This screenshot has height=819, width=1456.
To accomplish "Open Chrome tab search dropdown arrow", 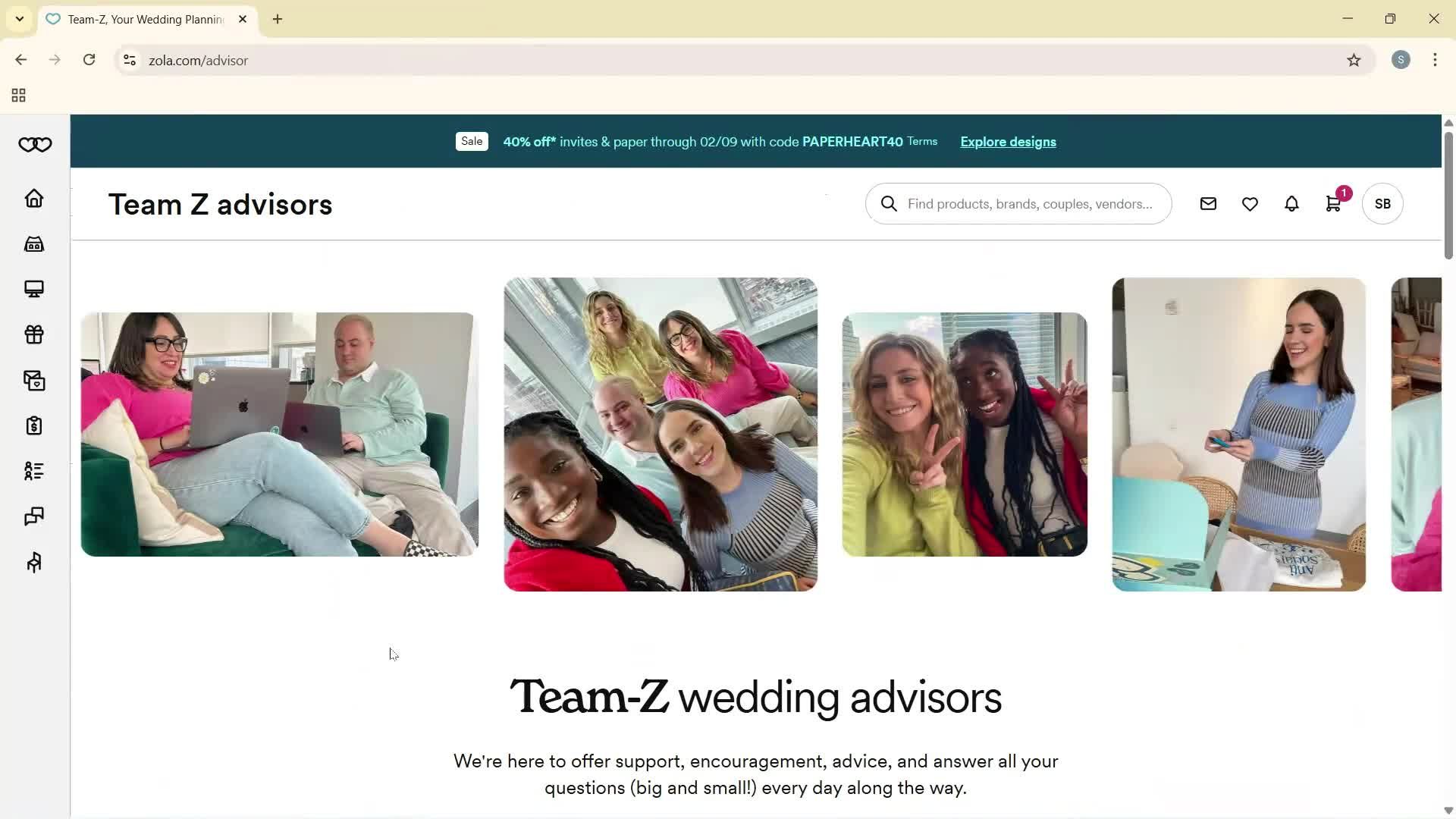I will pyautogui.click(x=20, y=19).
